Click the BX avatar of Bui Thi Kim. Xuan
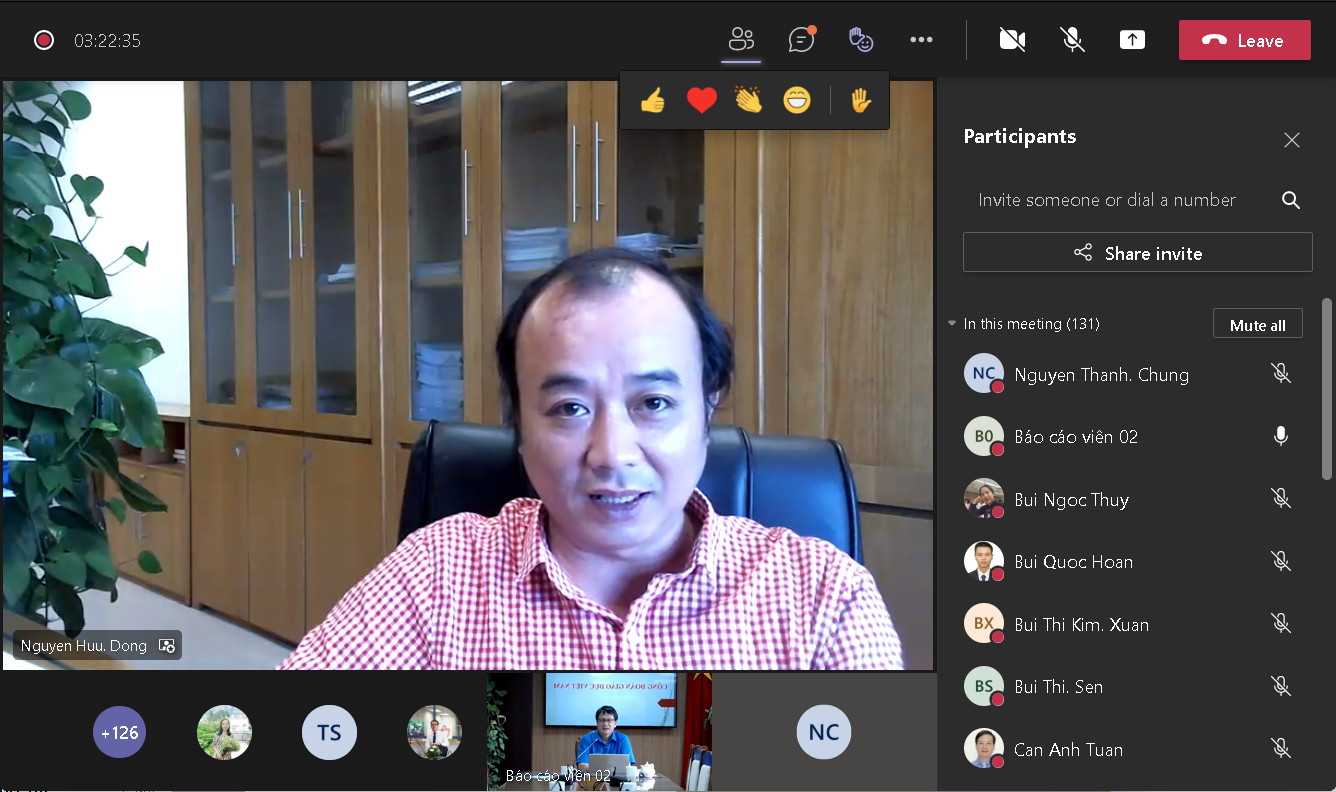Screen dimensions: 1336x792 (984, 624)
